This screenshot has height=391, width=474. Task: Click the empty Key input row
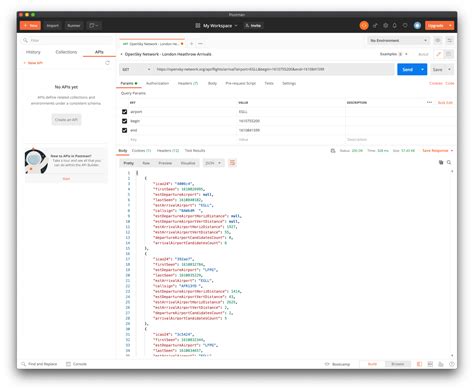(x=182, y=140)
